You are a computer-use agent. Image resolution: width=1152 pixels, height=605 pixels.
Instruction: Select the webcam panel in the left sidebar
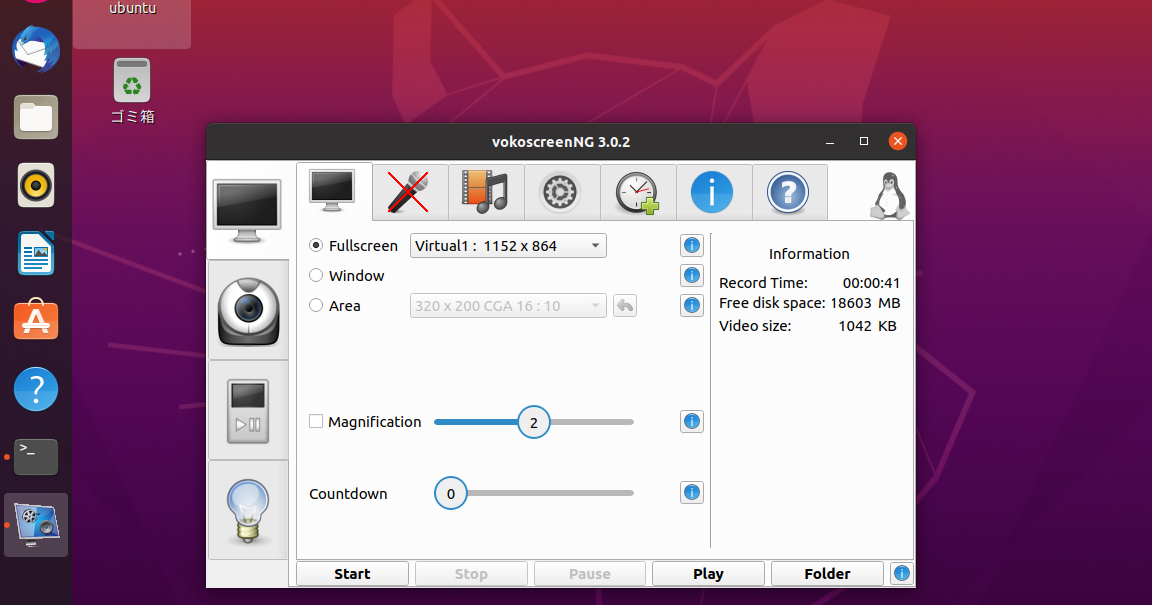tap(248, 310)
